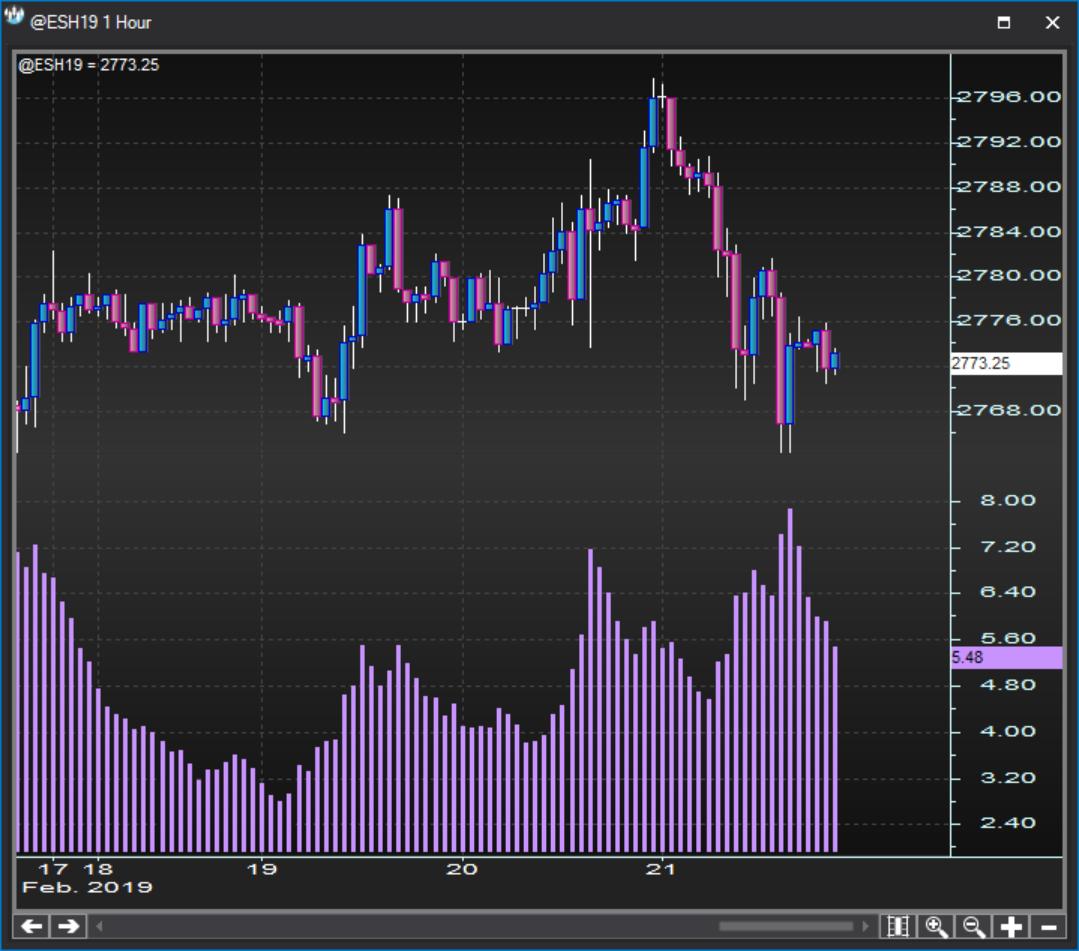Zoom in with the magnifier plus icon
1079x951 pixels.
[x=936, y=926]
